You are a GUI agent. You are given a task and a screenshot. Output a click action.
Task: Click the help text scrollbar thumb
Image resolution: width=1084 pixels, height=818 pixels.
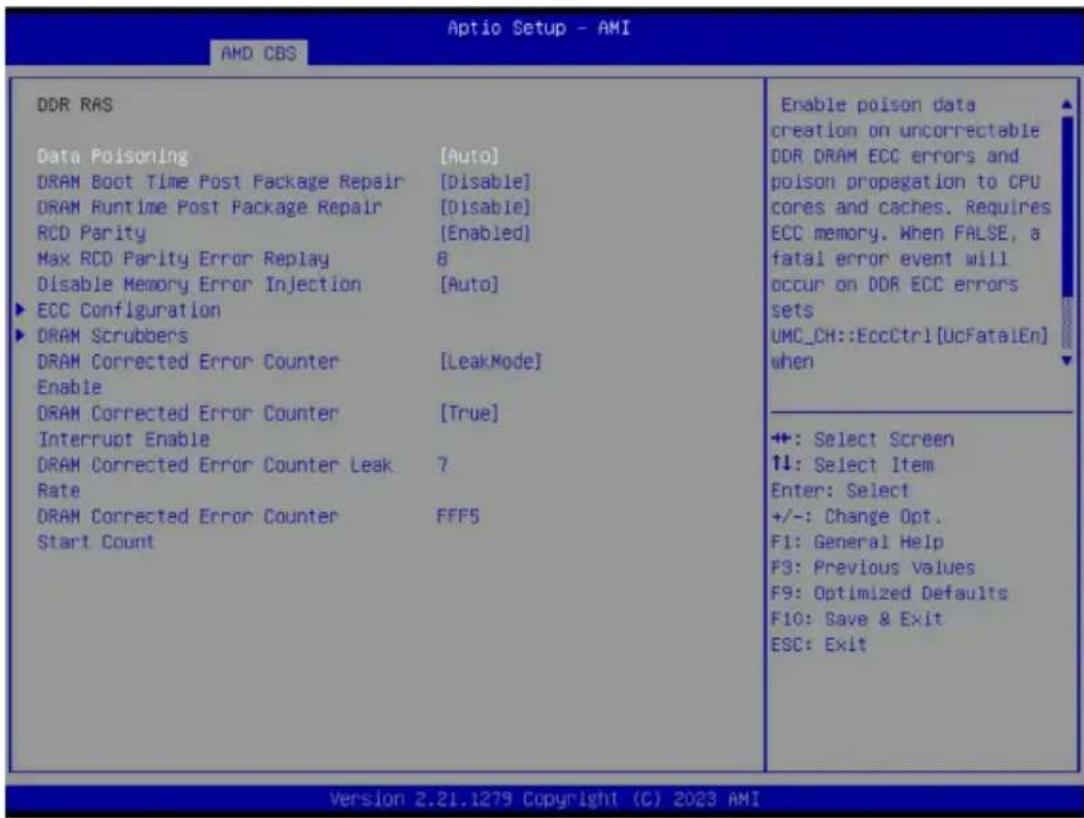point(1067,207)
